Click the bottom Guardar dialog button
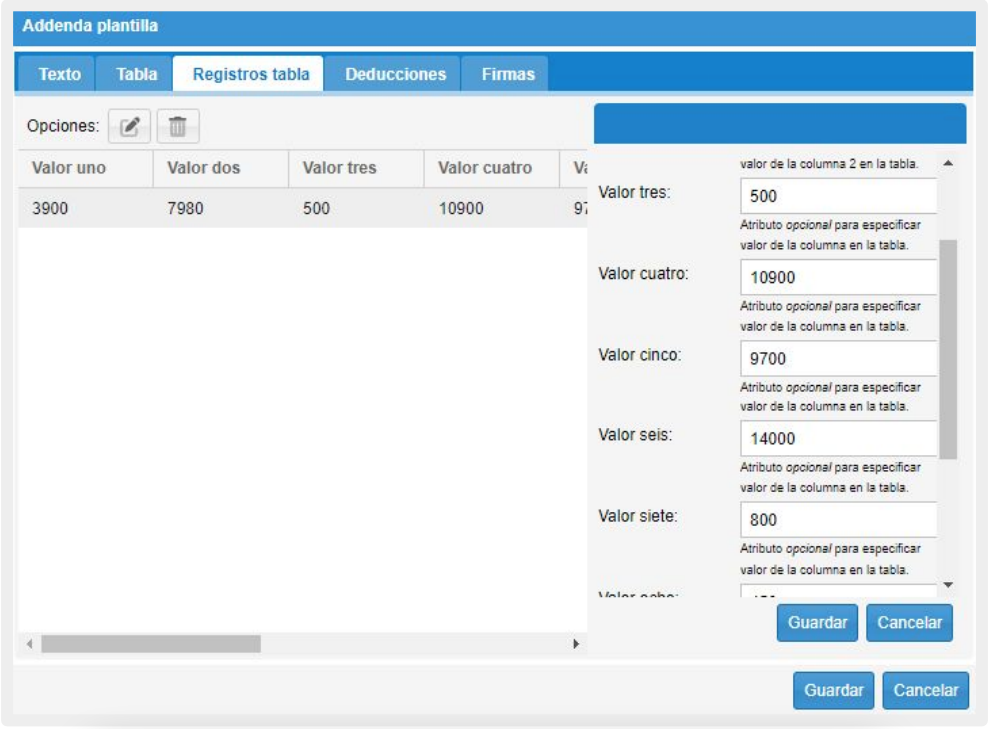The height and width of the screenshot is (729, 990). pyautogui.click(x=833, y=690)
